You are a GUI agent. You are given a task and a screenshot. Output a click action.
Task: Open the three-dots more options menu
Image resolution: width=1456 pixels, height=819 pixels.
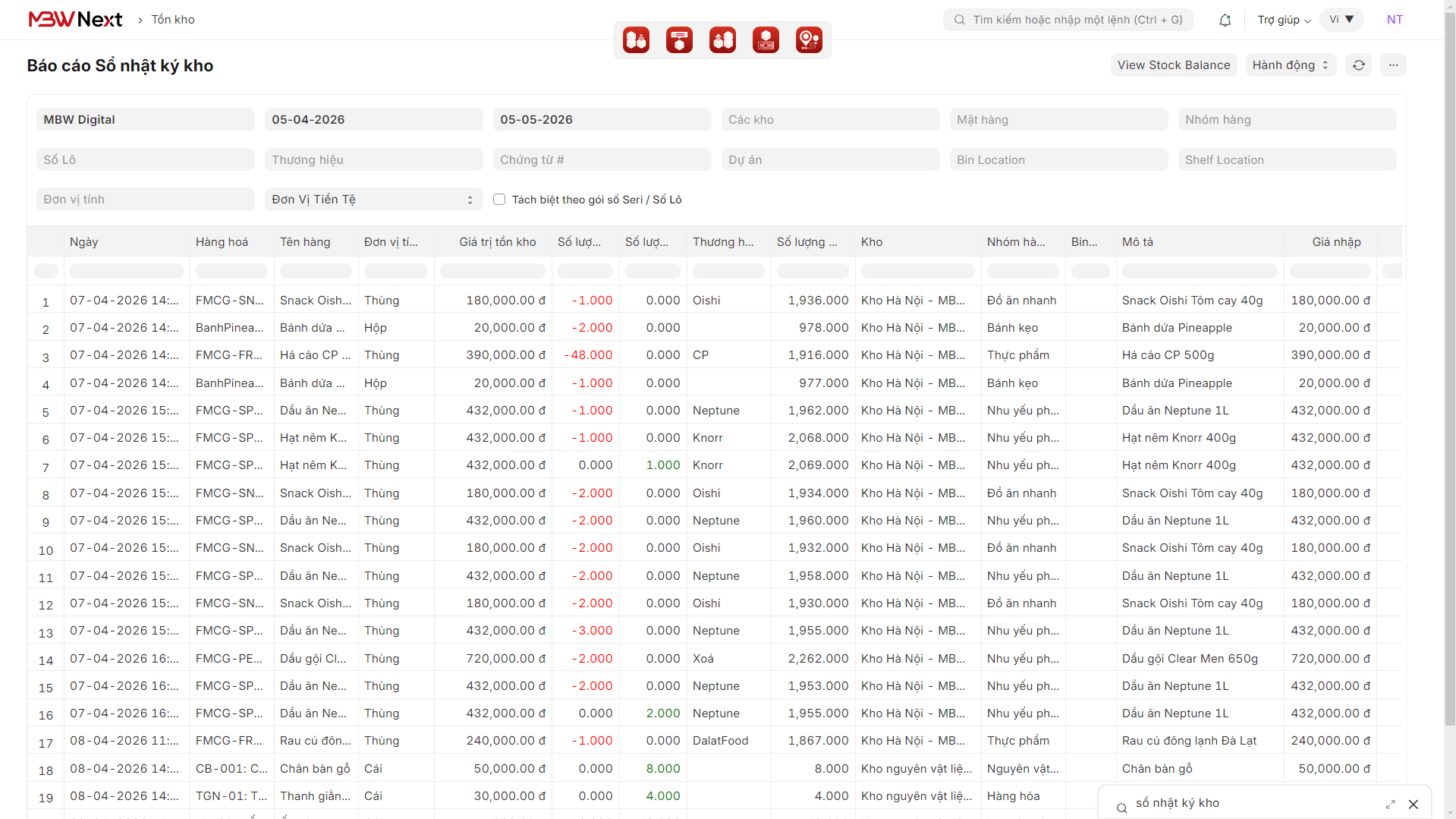tap(1393, 65)
